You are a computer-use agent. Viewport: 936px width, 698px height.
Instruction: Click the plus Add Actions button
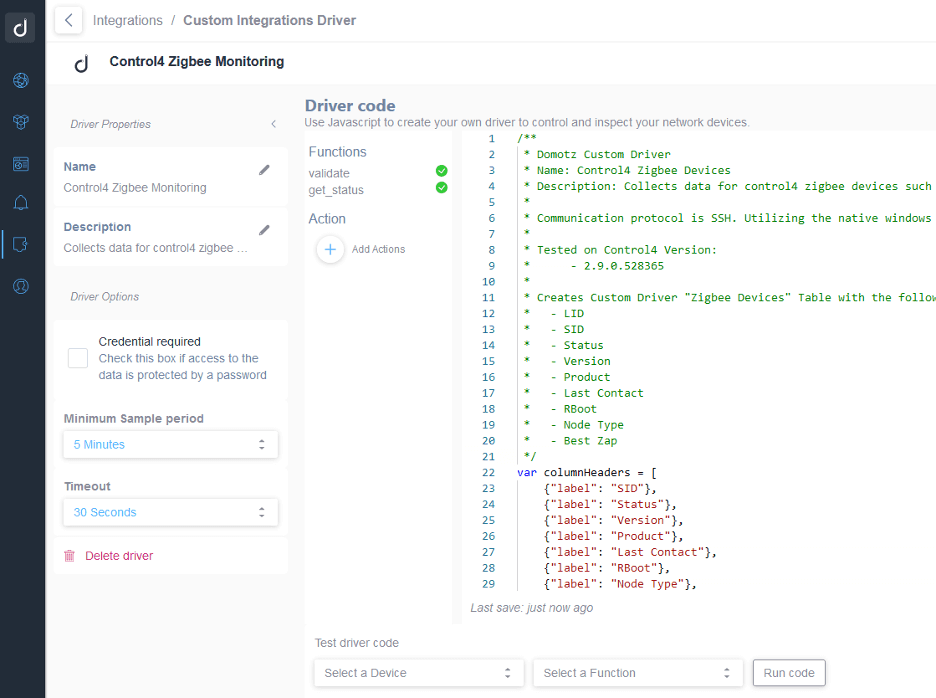[x=330, y=250]
